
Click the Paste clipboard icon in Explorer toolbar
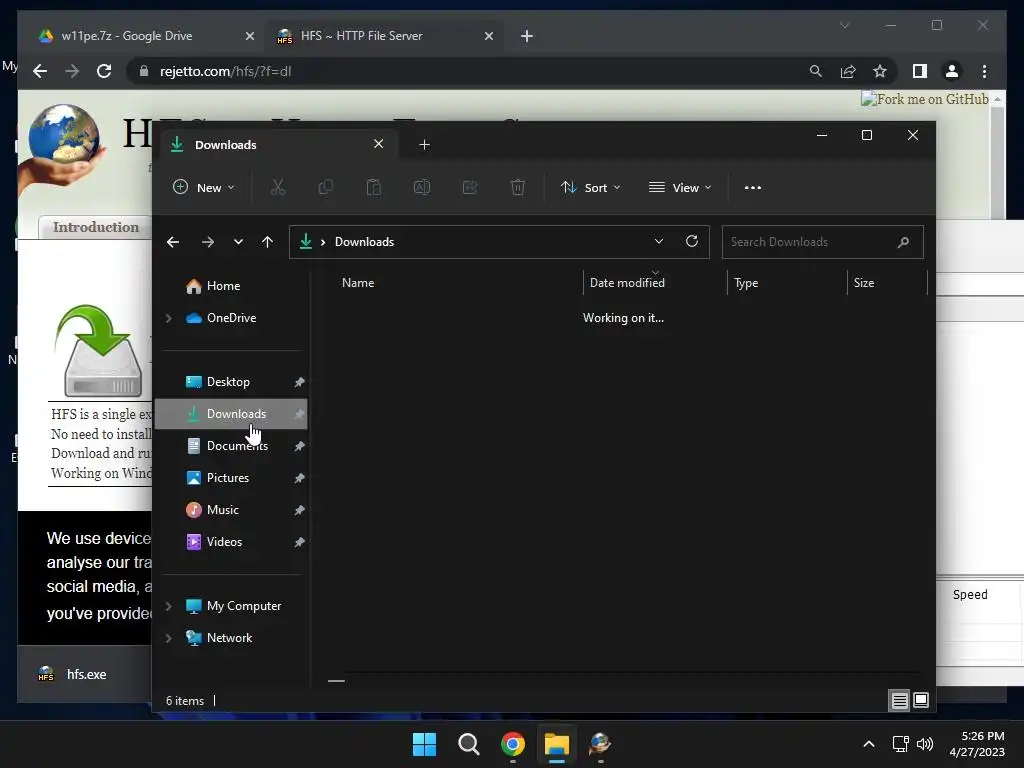pyautogui.click(x=374, y=187)
